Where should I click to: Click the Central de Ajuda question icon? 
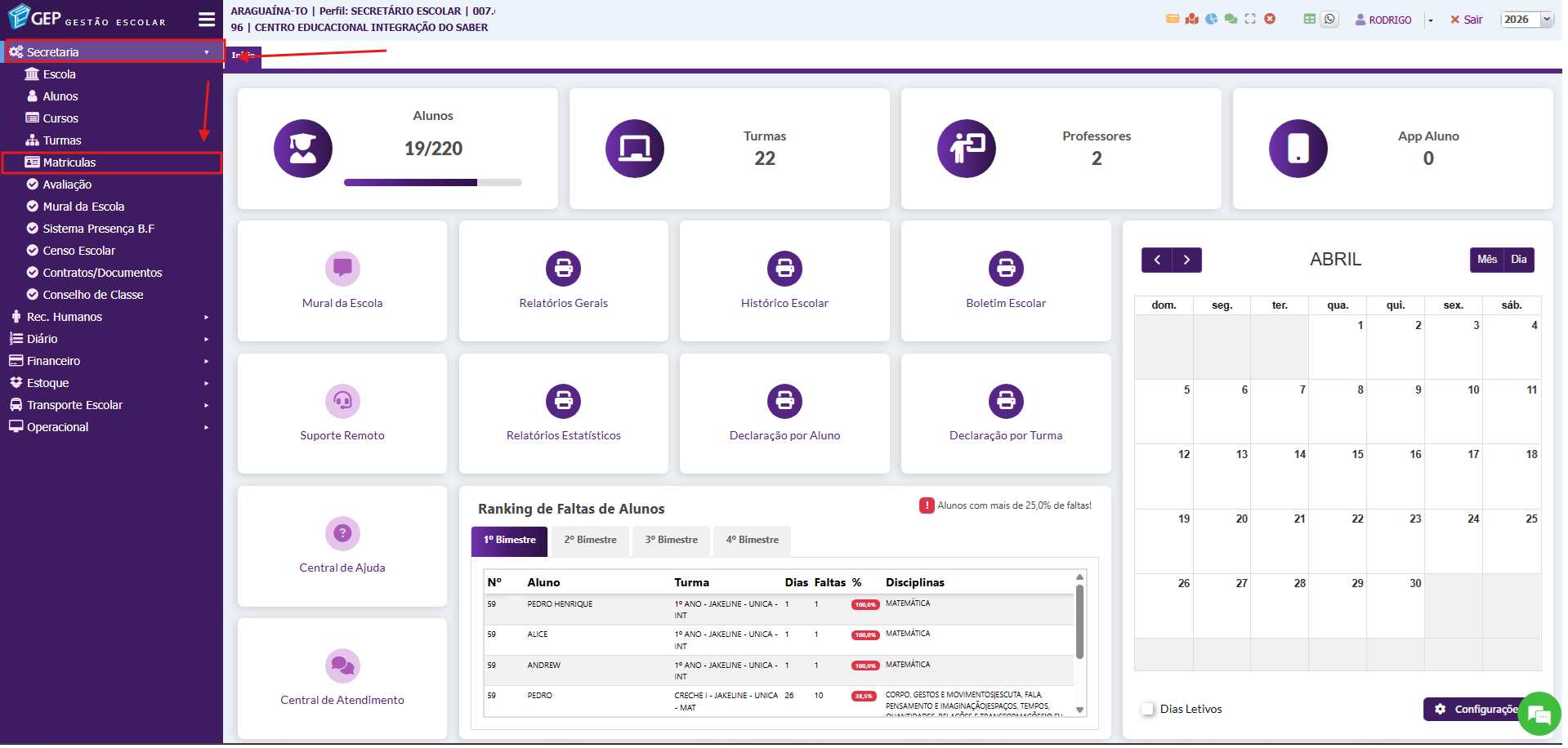(342, 533)
